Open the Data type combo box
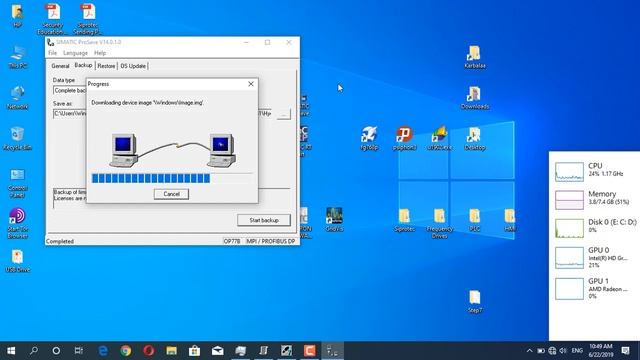Image resolution: width=640 pixels, height=360 pixels. point(70,90)
